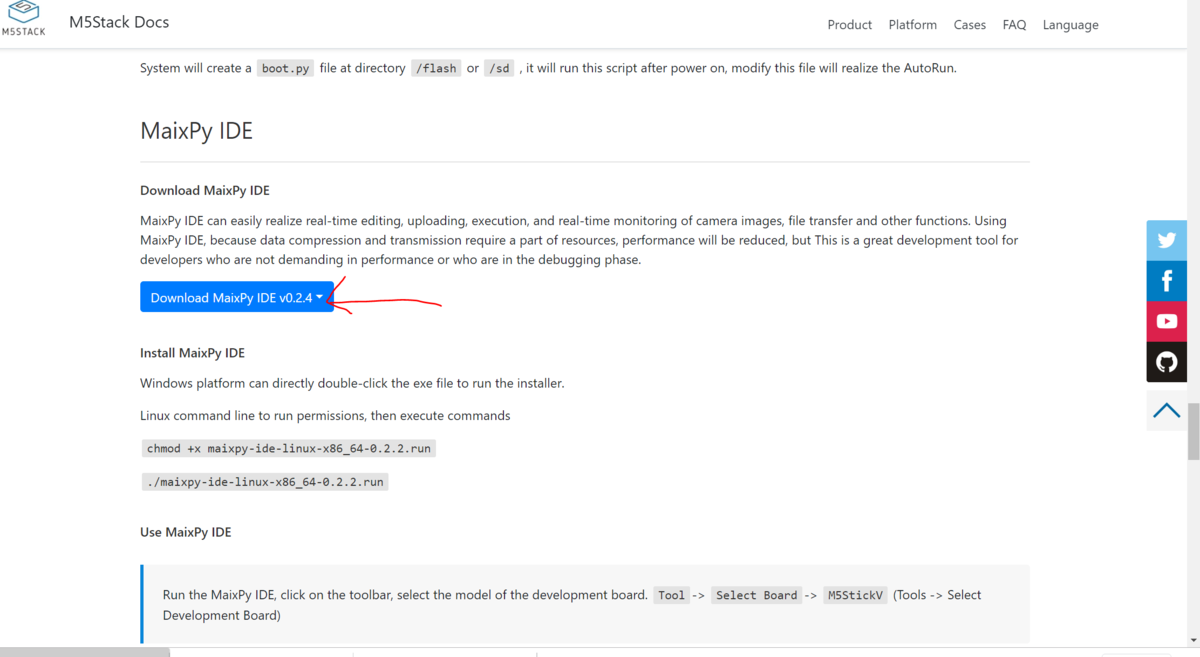This screenshot has height=657, width=1200.
Task: Click the 'Linux command line to run' sentence
Action: coord(325,415)
